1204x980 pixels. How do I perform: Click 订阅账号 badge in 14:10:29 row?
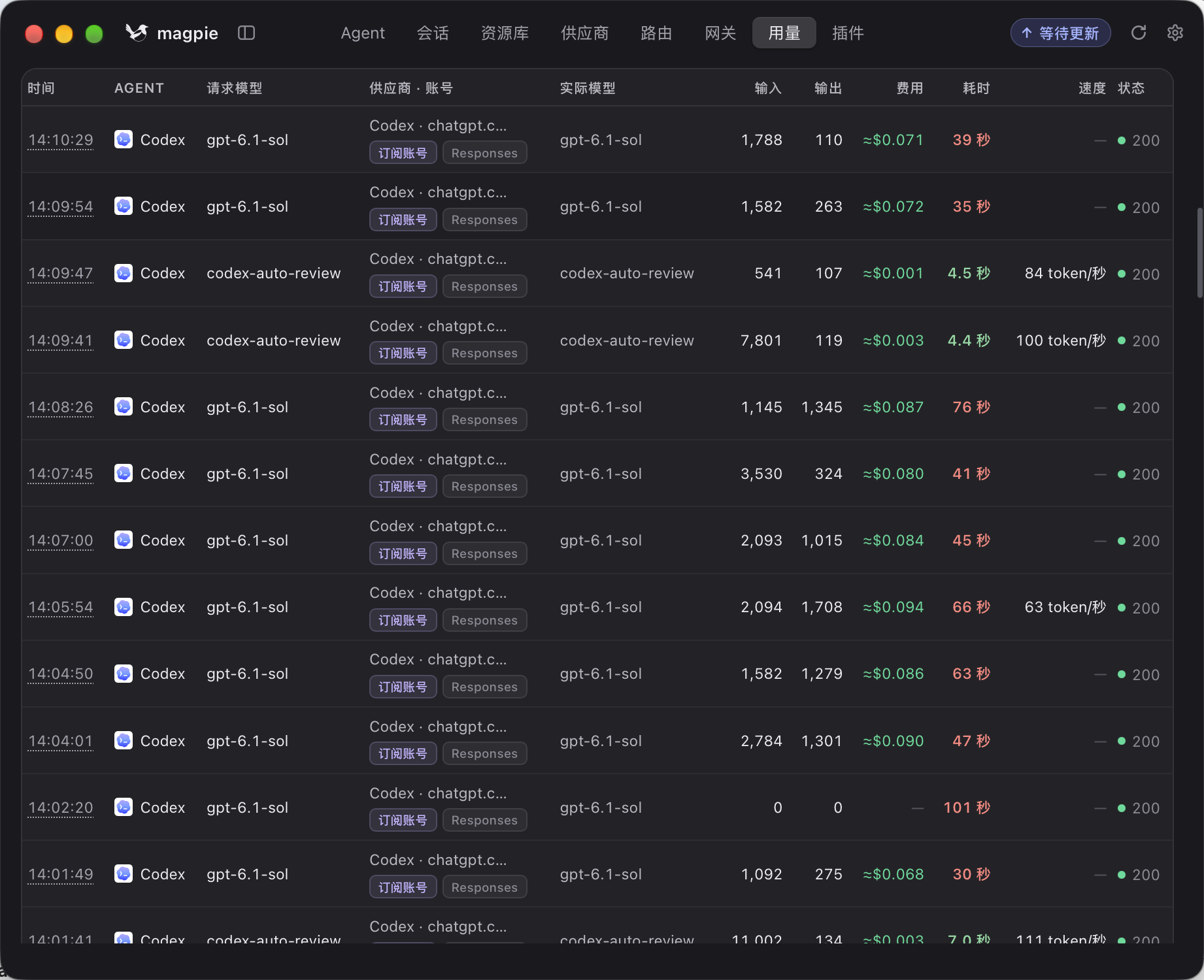pos(403,153)
